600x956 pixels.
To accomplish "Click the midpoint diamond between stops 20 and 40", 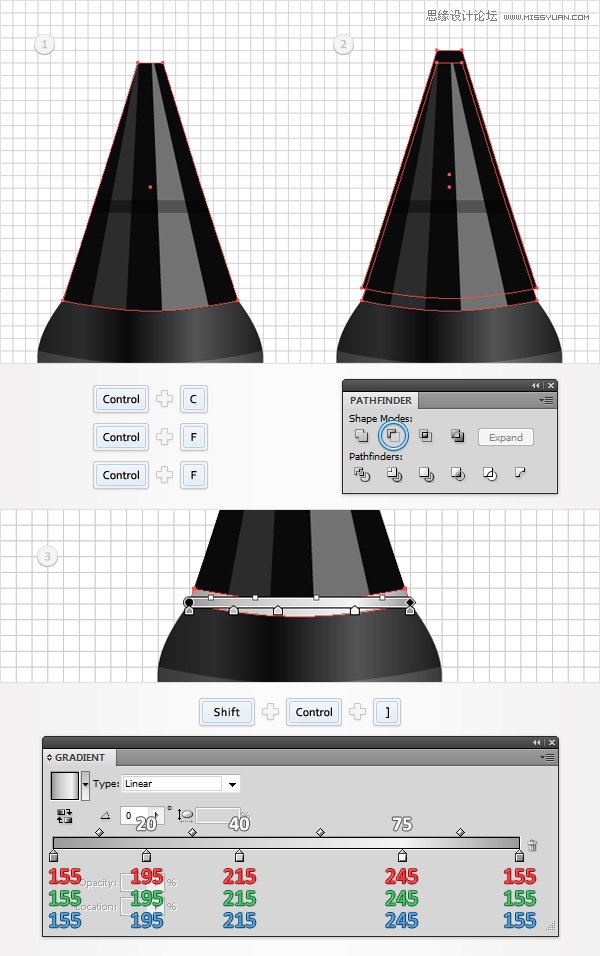I will pos(193,832).
